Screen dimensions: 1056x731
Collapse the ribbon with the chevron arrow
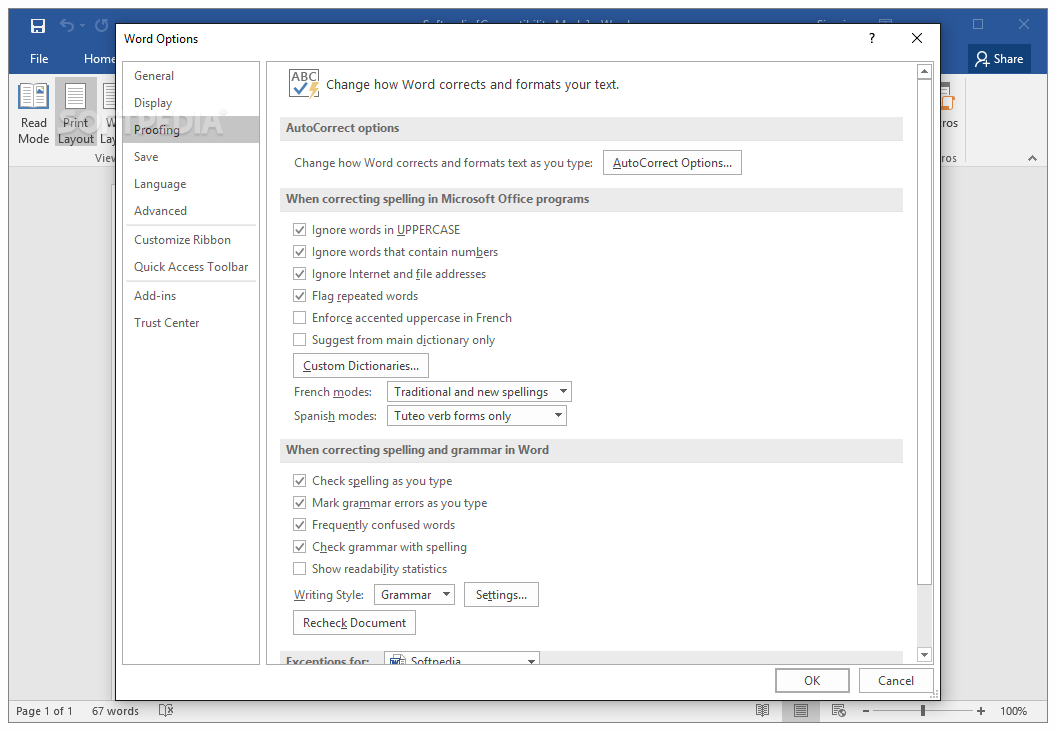(1032, 158)
